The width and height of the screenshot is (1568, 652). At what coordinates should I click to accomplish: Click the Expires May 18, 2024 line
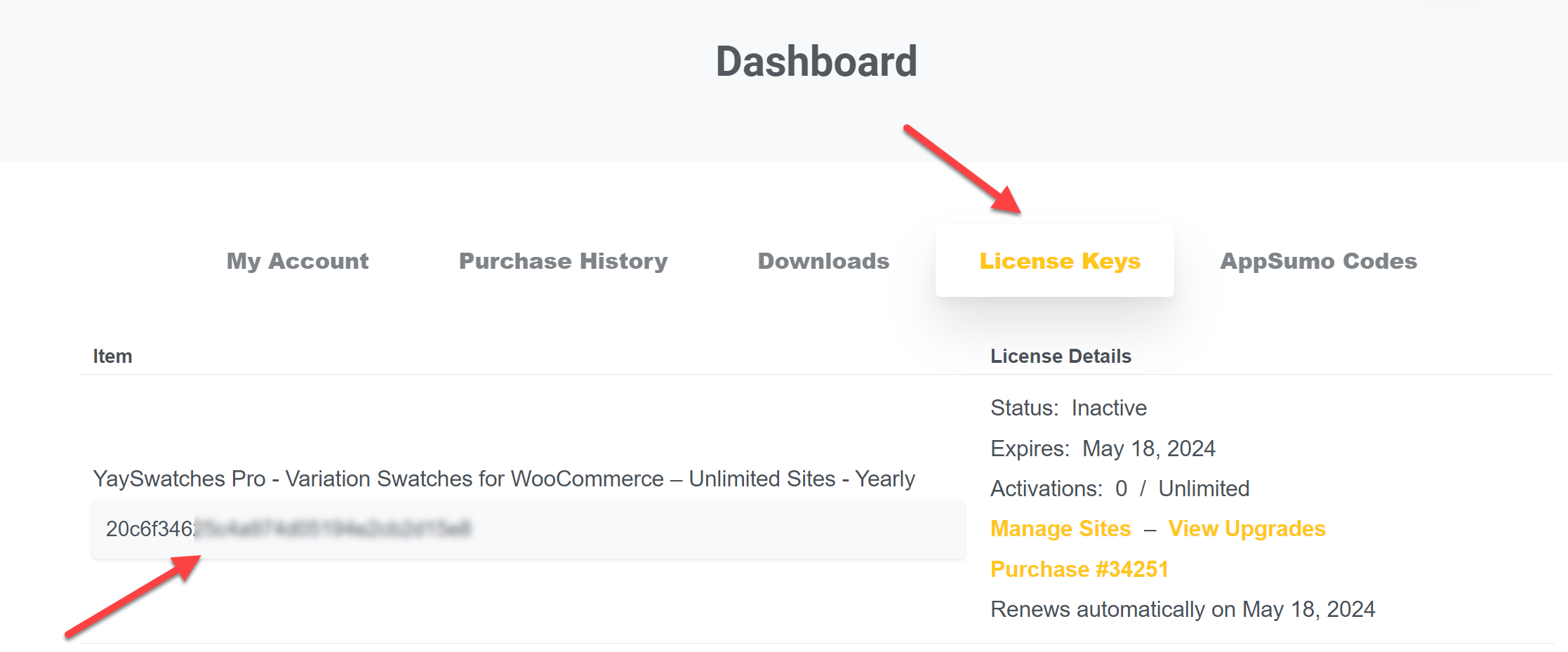(1102, 448)
